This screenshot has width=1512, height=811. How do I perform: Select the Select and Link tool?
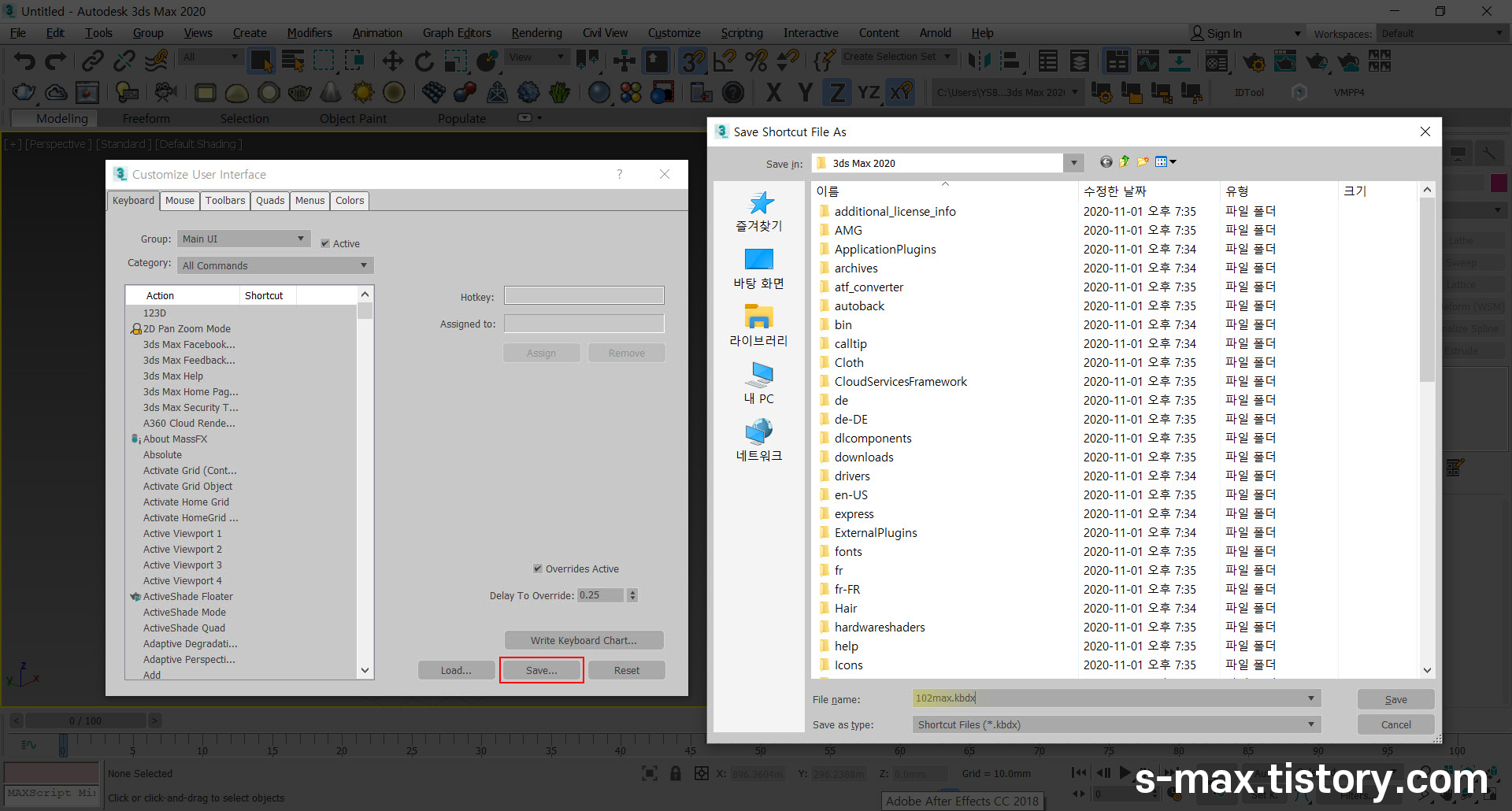click(93, 61)
